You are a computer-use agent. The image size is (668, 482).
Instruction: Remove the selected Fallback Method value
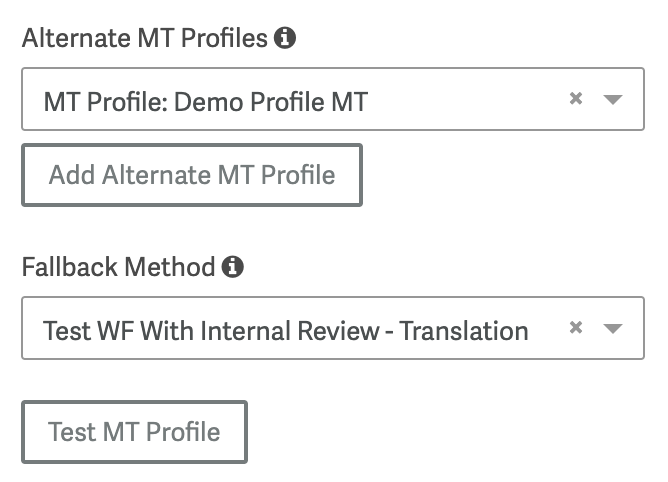pyautogui.click(x=576, y=327)
